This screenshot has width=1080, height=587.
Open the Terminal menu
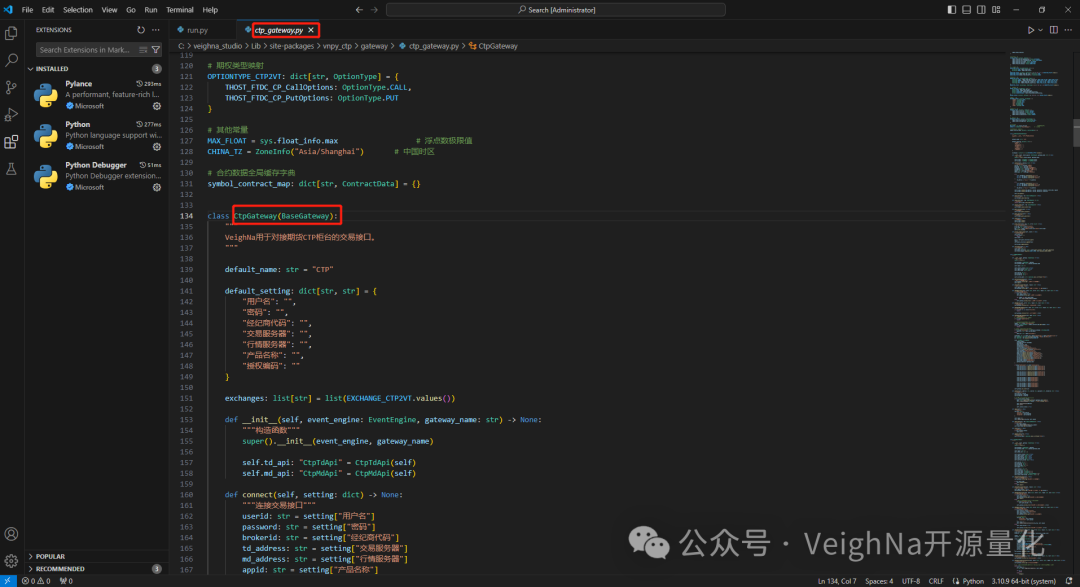tap(180, 10)
